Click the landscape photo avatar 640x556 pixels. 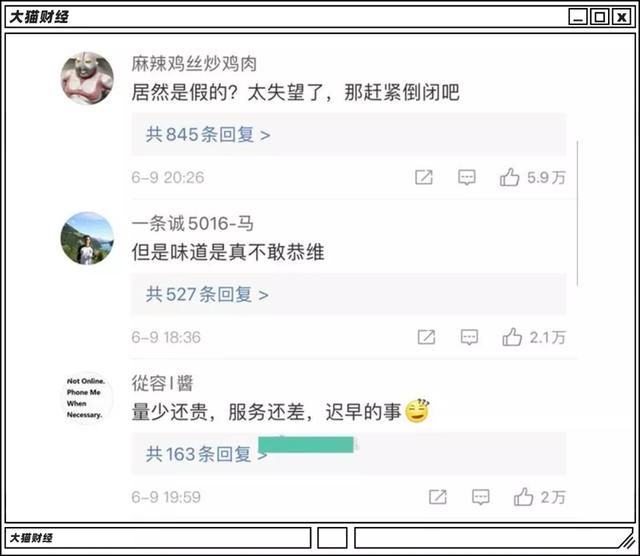coord(87,238)
